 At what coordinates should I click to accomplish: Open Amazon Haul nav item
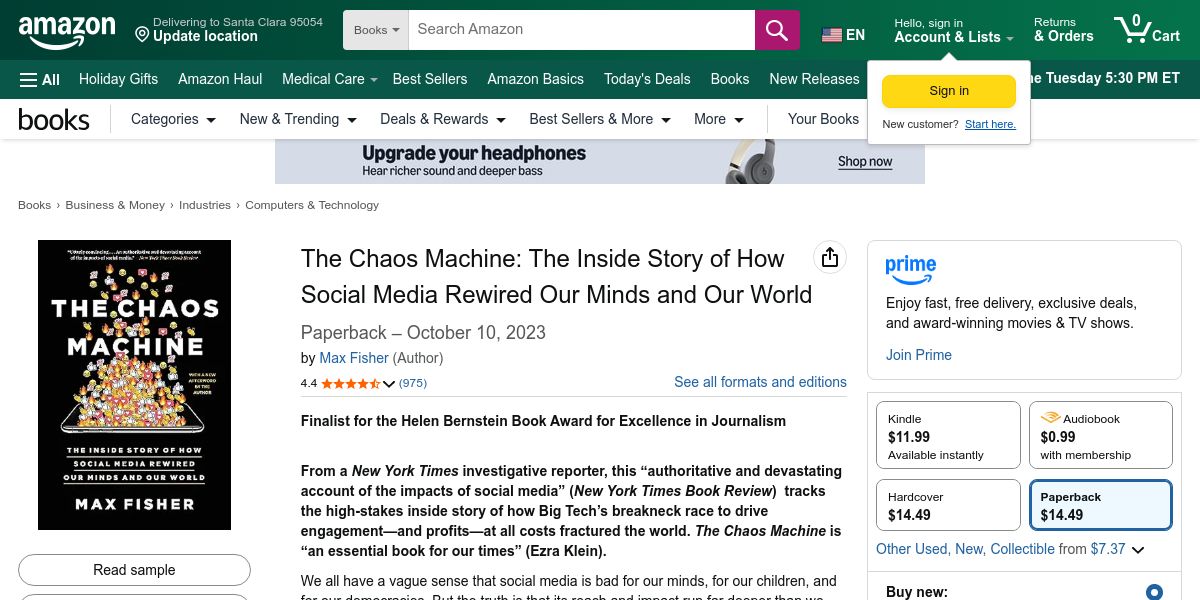220,79
